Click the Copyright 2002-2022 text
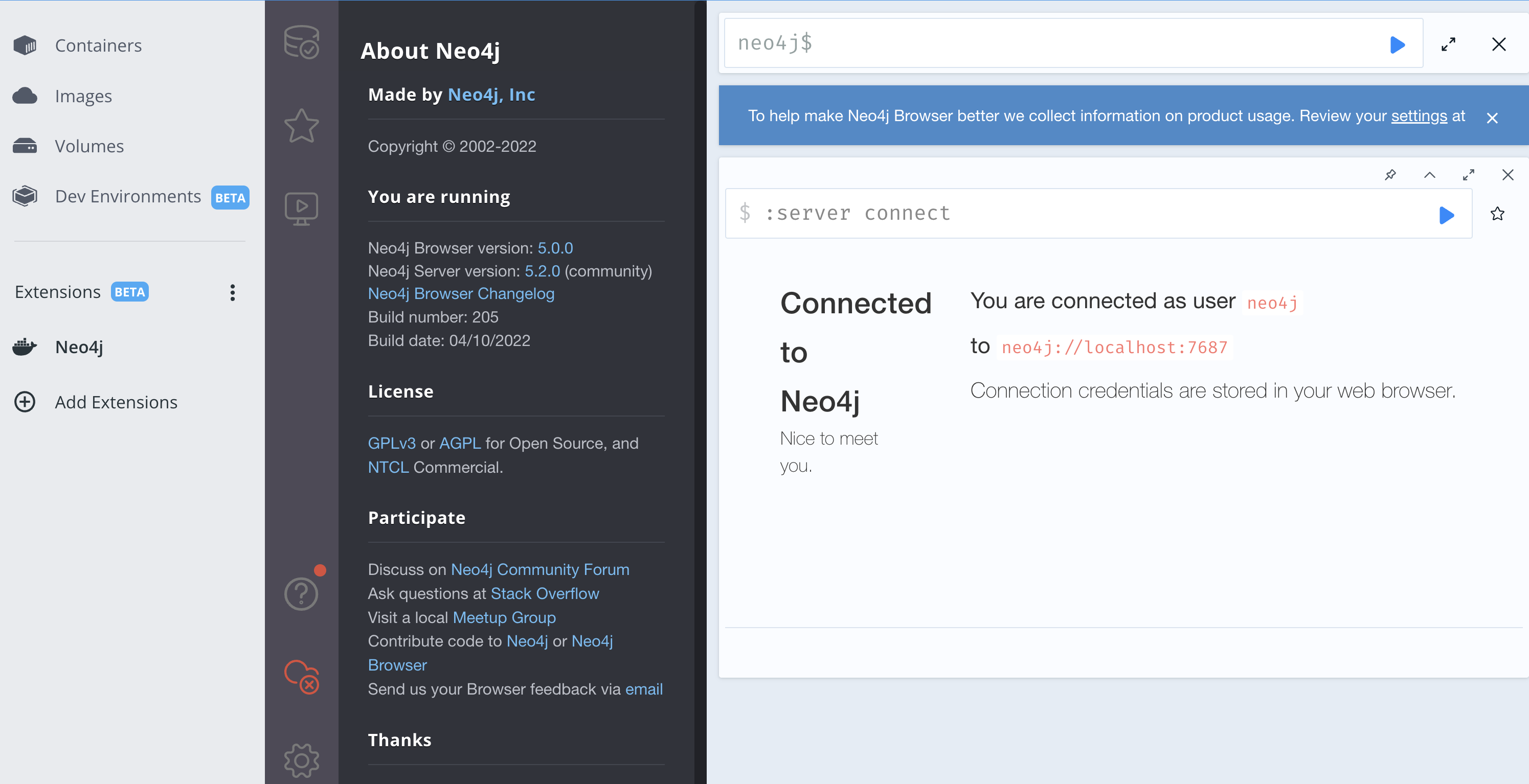The image size is (1529, 784). [452, 147]
